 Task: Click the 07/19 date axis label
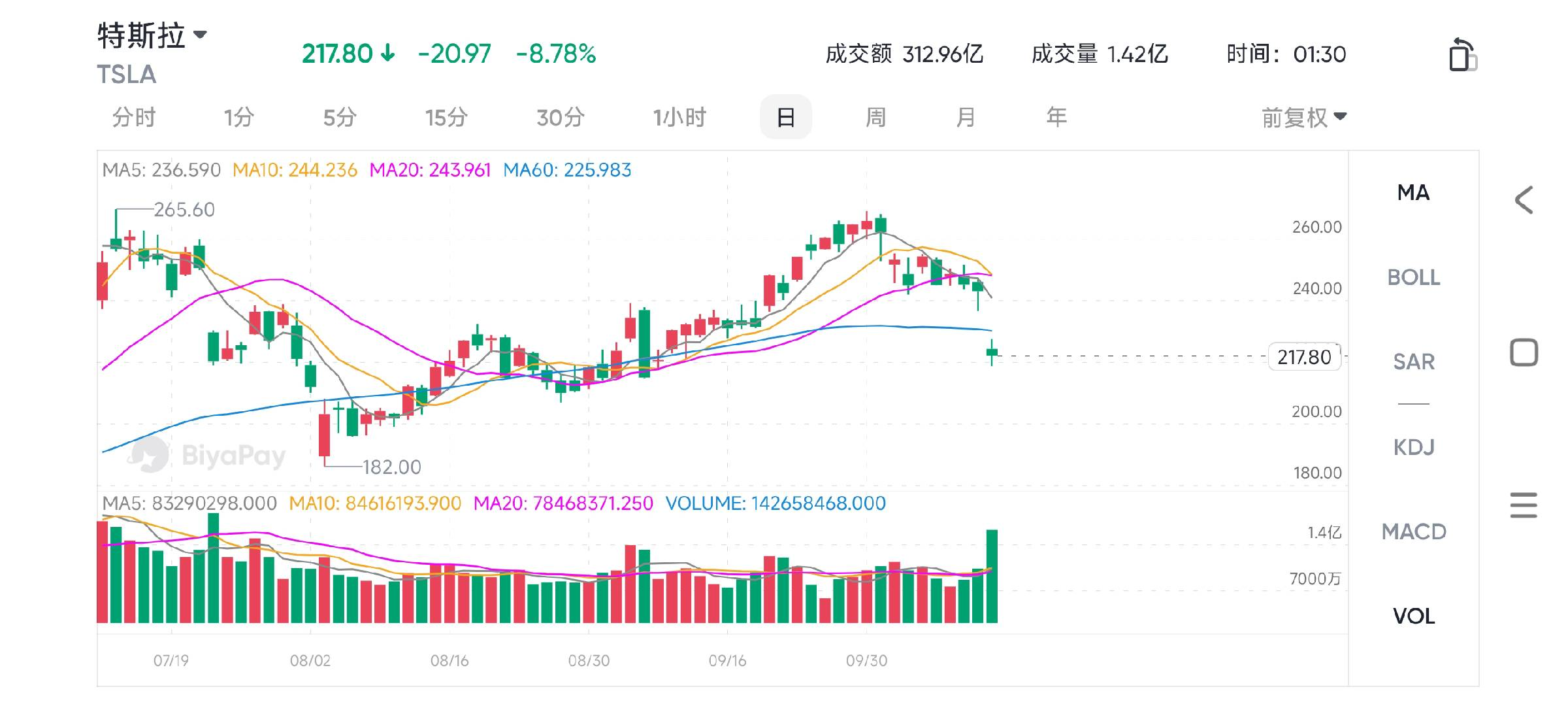[171, 661]
